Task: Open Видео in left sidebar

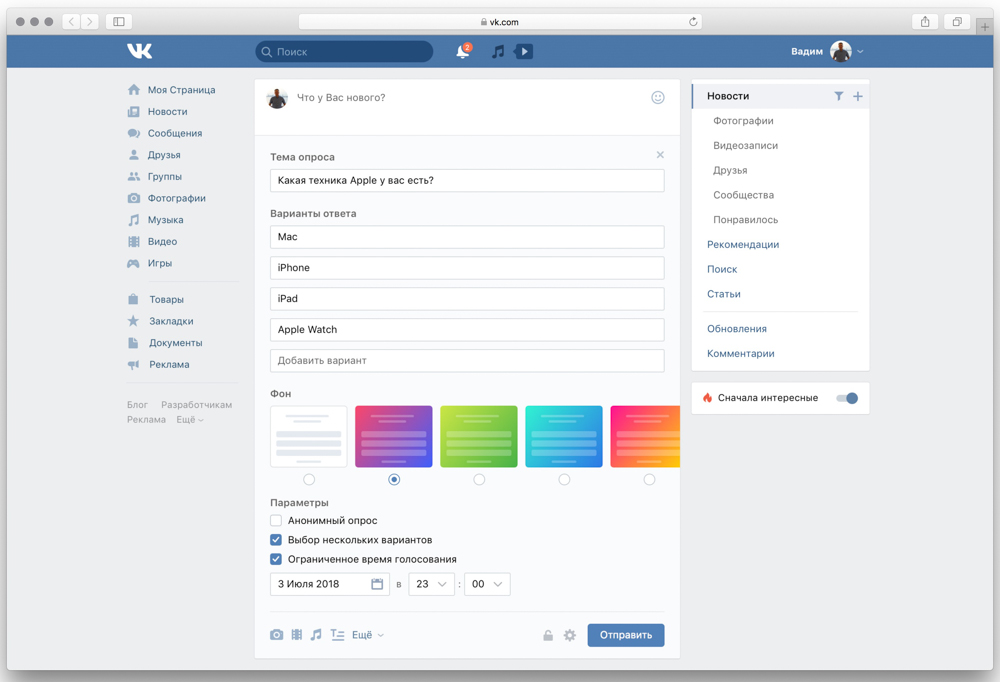Action: [162, 242]
